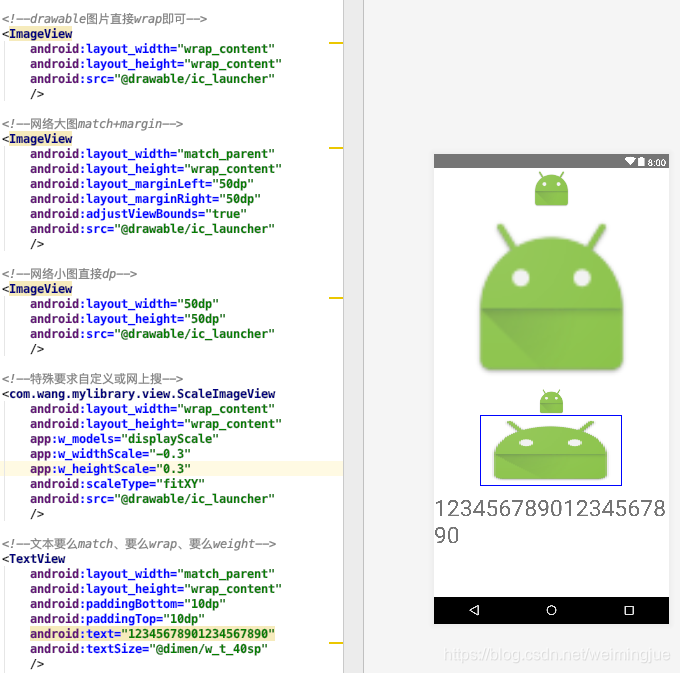Click android:textSize="@dimen/w_t_40sp" attribute
The height and width of the screenshot is (673, 680).
pos(149,649)
